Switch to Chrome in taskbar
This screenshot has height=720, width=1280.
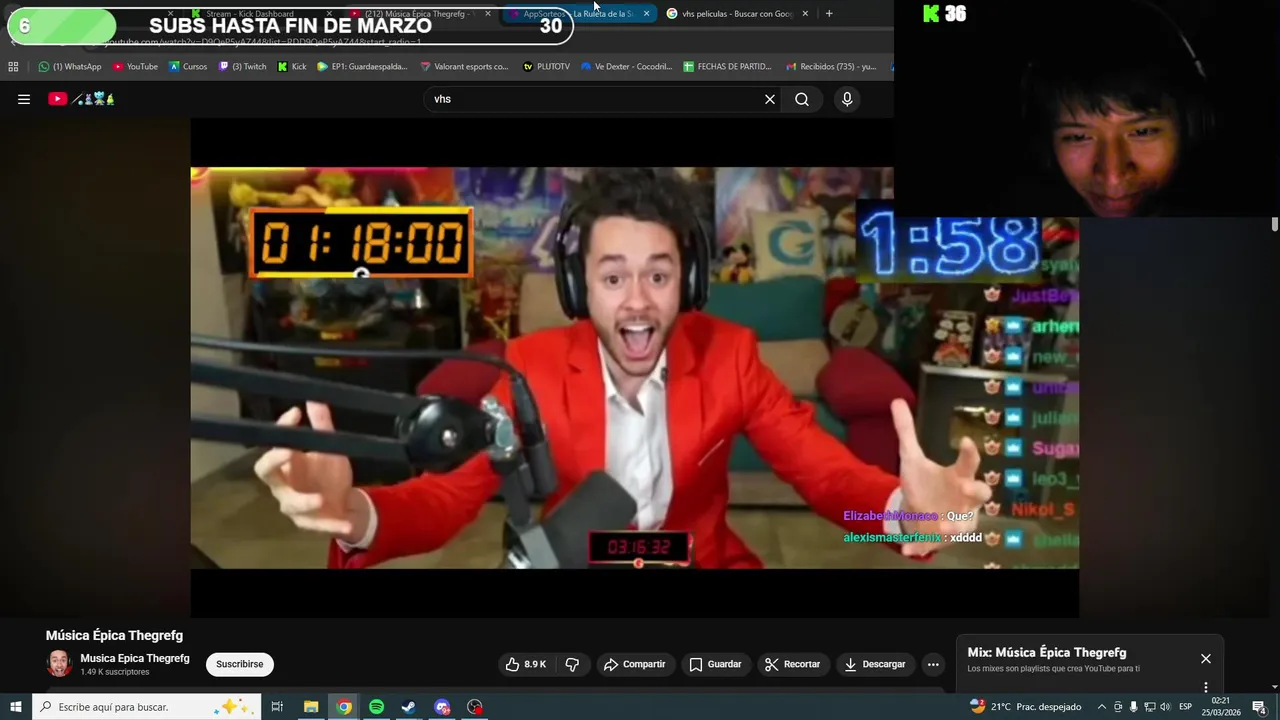tap(344, 707)
